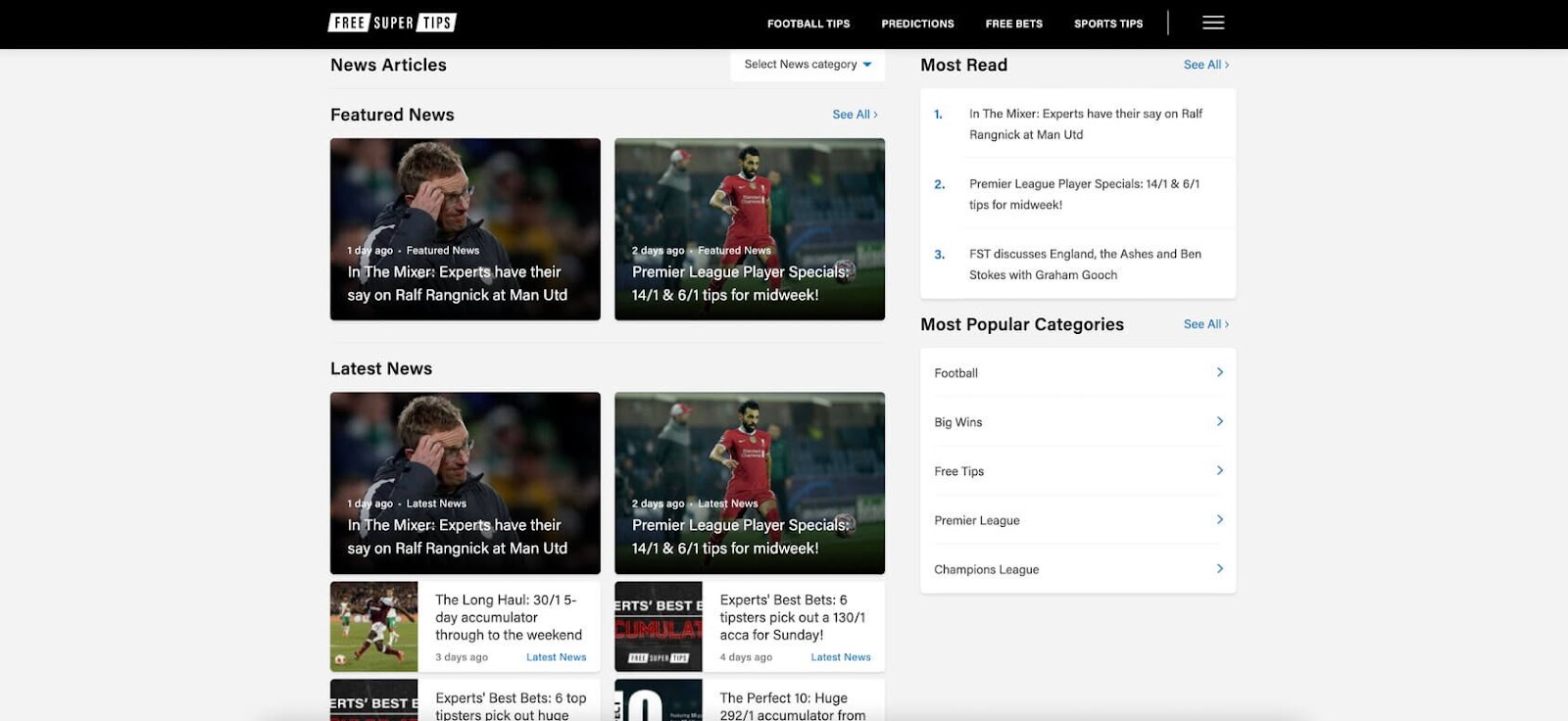Click the Free Super Tips logo
Image resolution: width=1568 pixels, height=721 pixels.
pos(392,23)
